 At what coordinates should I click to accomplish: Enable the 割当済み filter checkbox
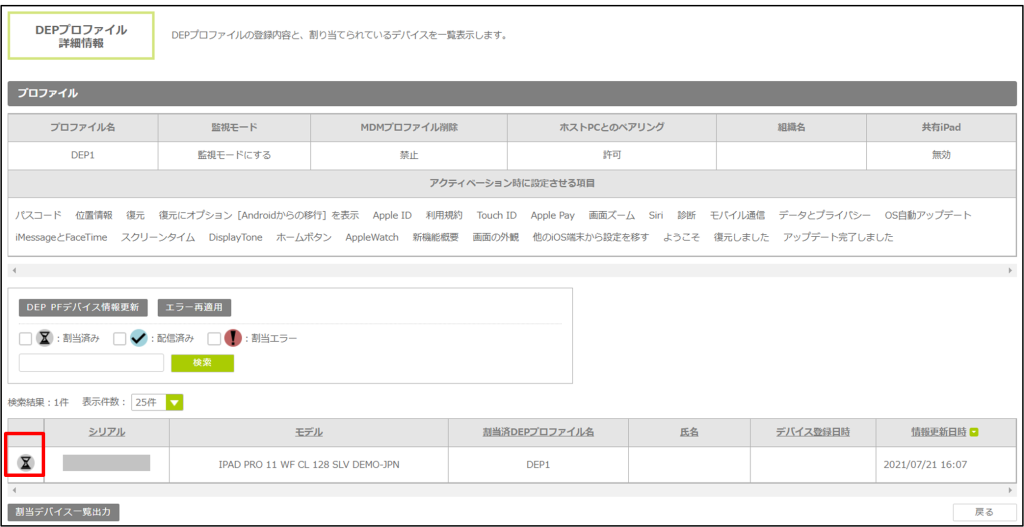[x=26, y=339]
